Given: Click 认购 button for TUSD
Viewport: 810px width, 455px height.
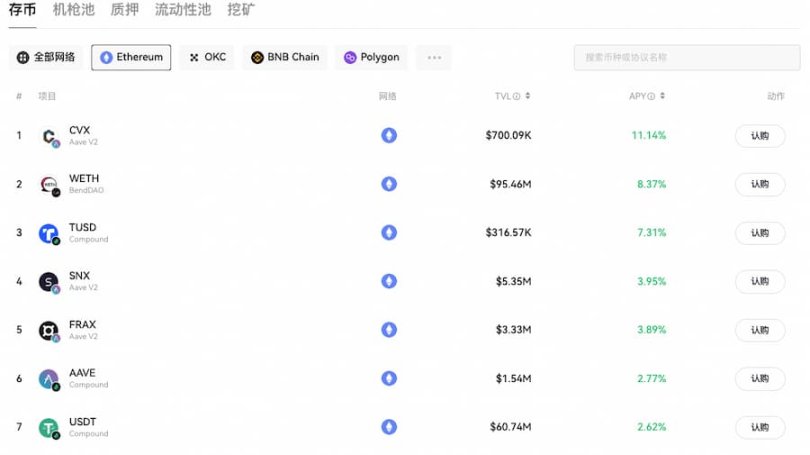Looking at the screenshot, I should (x=760, y=233).
